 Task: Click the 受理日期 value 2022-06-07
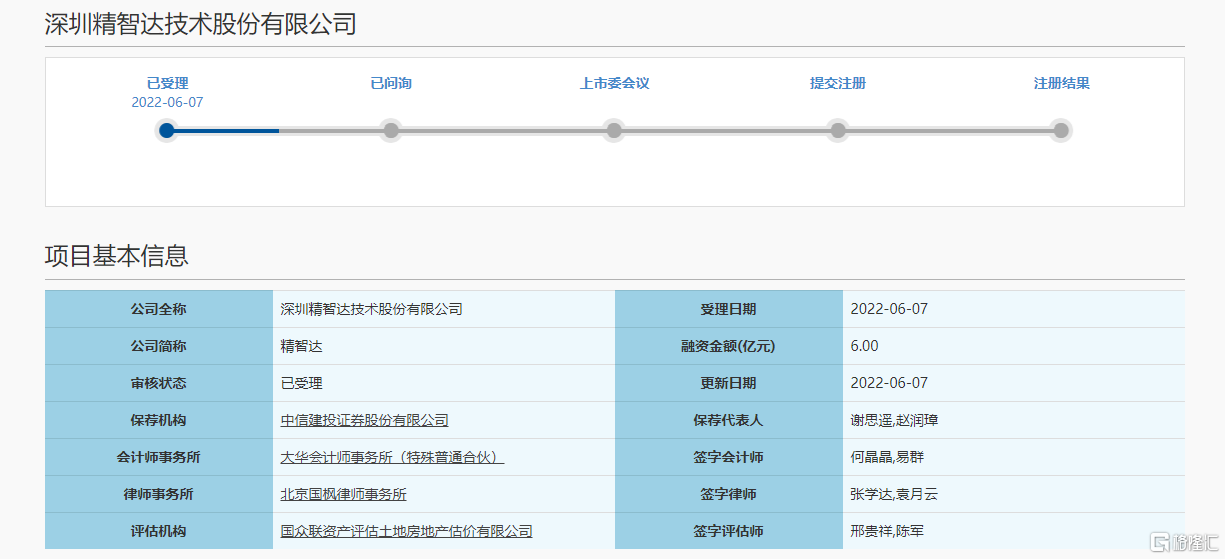click(889, 310)
